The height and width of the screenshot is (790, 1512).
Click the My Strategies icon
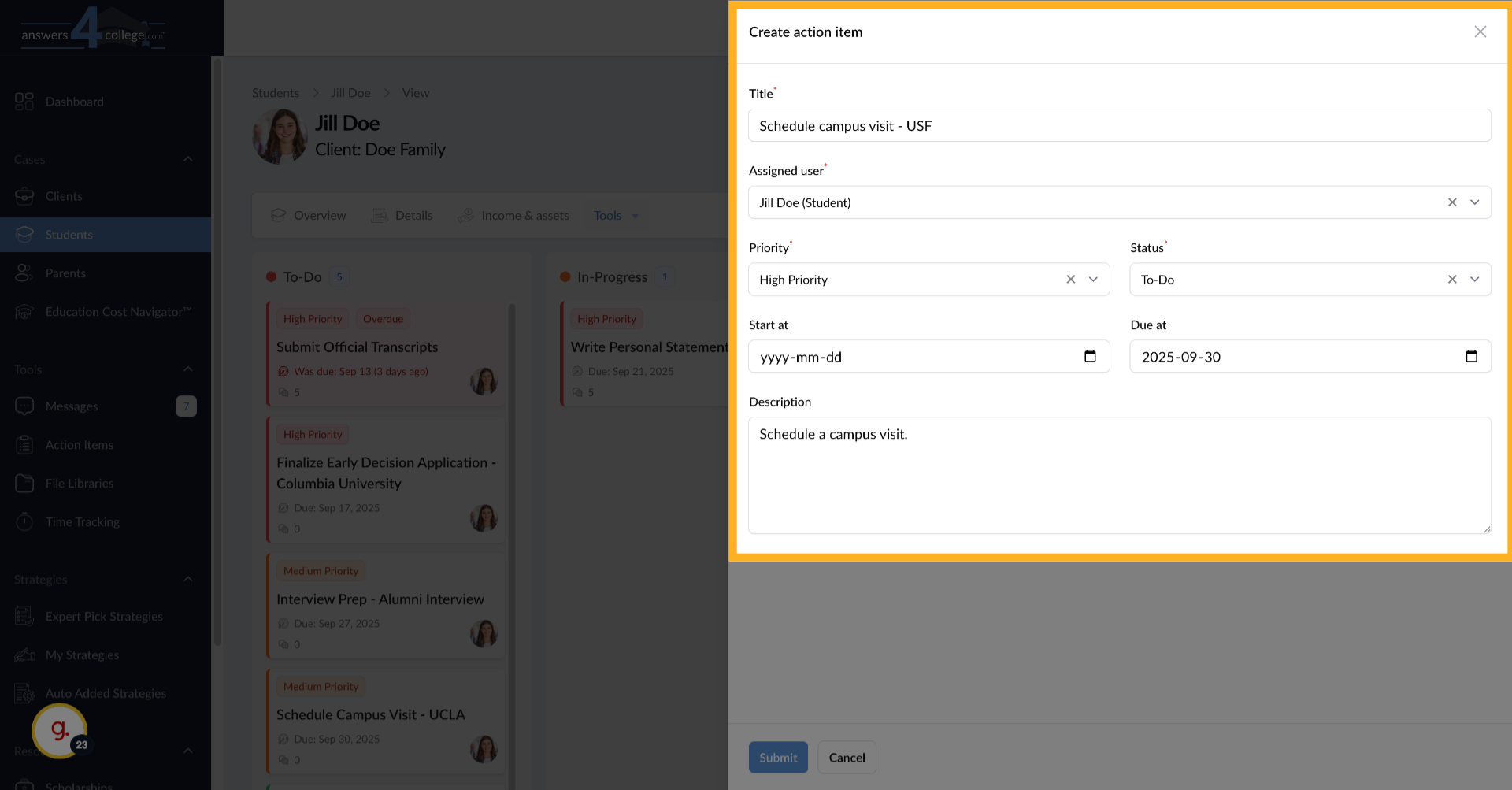point(24,655)
